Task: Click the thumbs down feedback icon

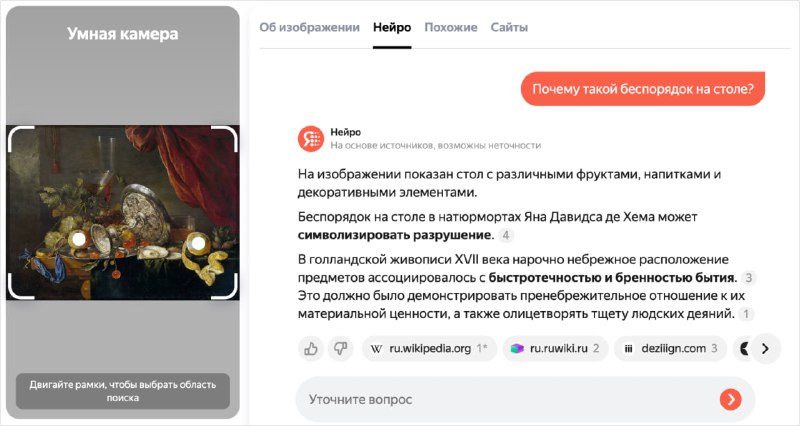Action: tap(340, 348)
